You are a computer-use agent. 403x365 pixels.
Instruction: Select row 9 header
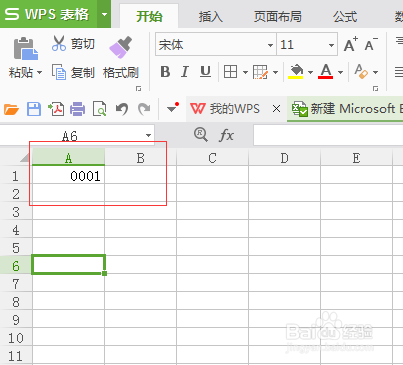16,320
